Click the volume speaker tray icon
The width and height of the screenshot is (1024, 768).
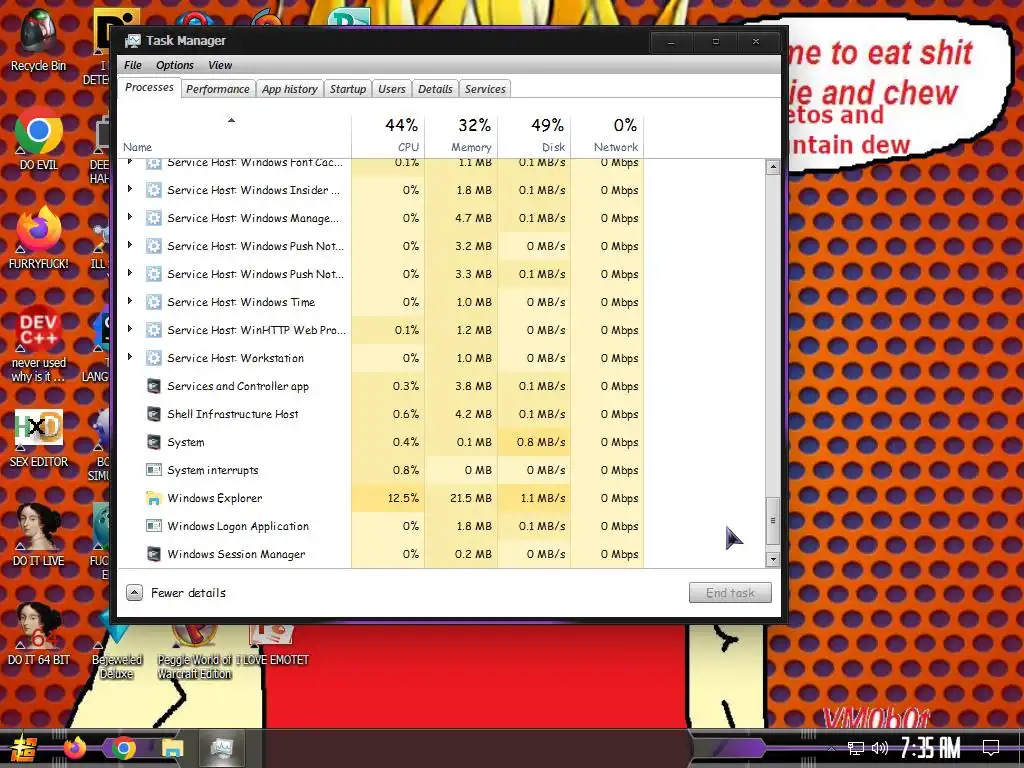880,748
